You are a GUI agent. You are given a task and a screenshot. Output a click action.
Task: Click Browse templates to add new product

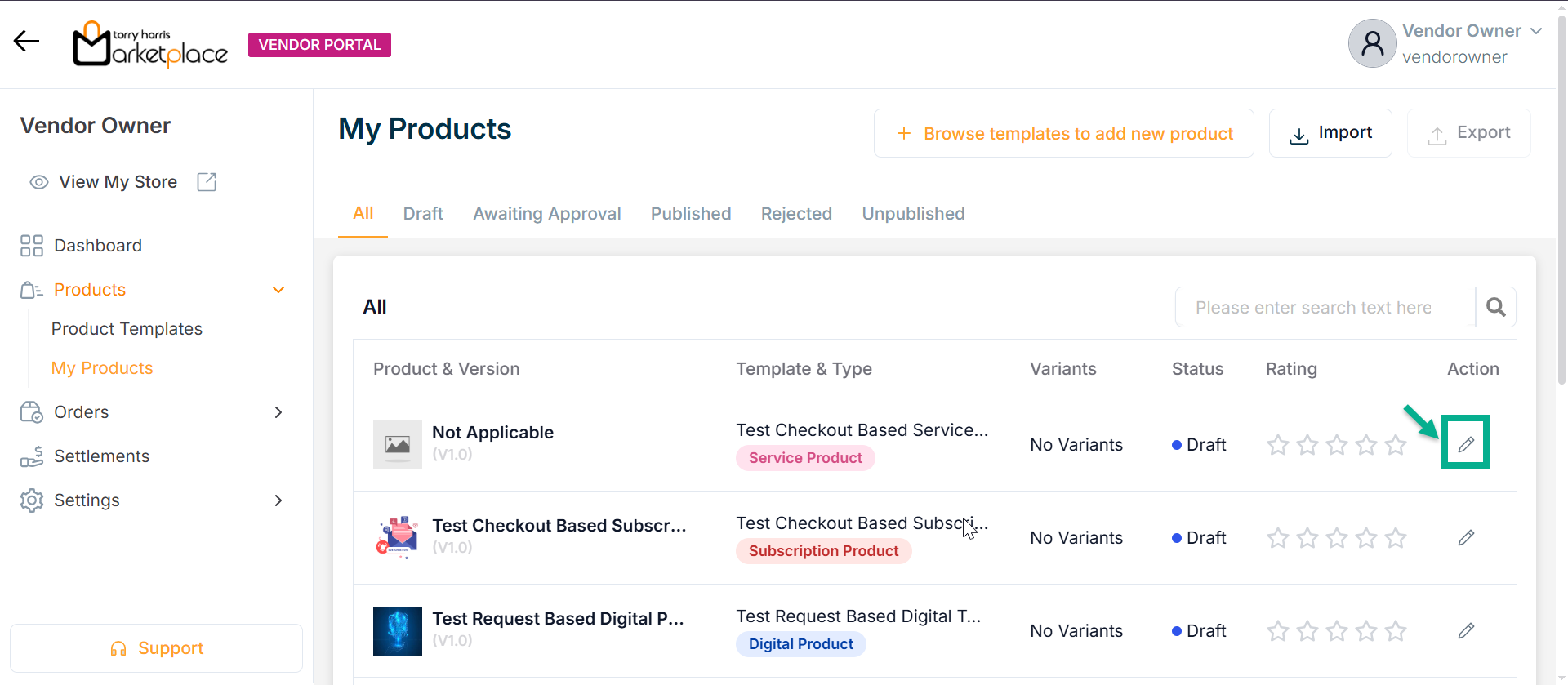point(1063,133)
